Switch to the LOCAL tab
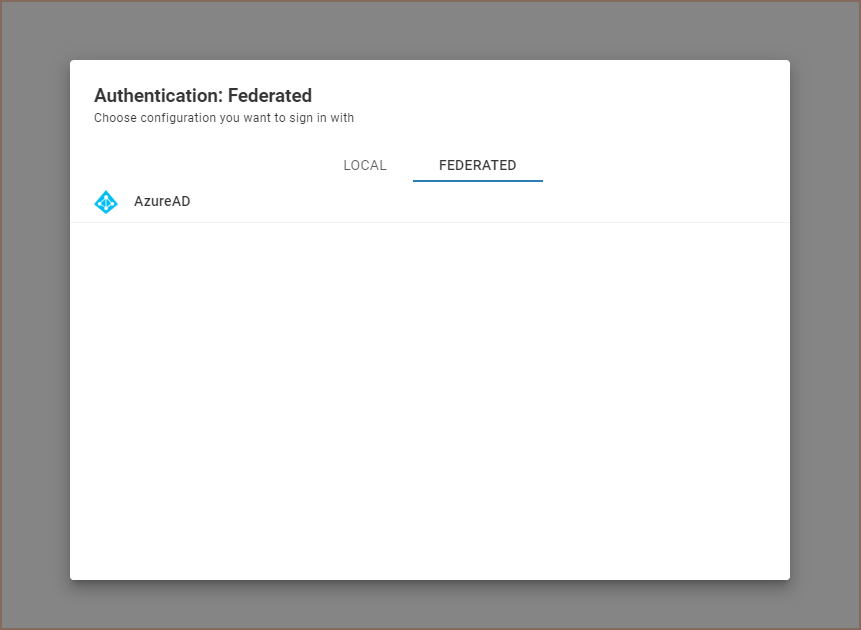This screenshot has width=861, height=630. [x=365, y=165]
